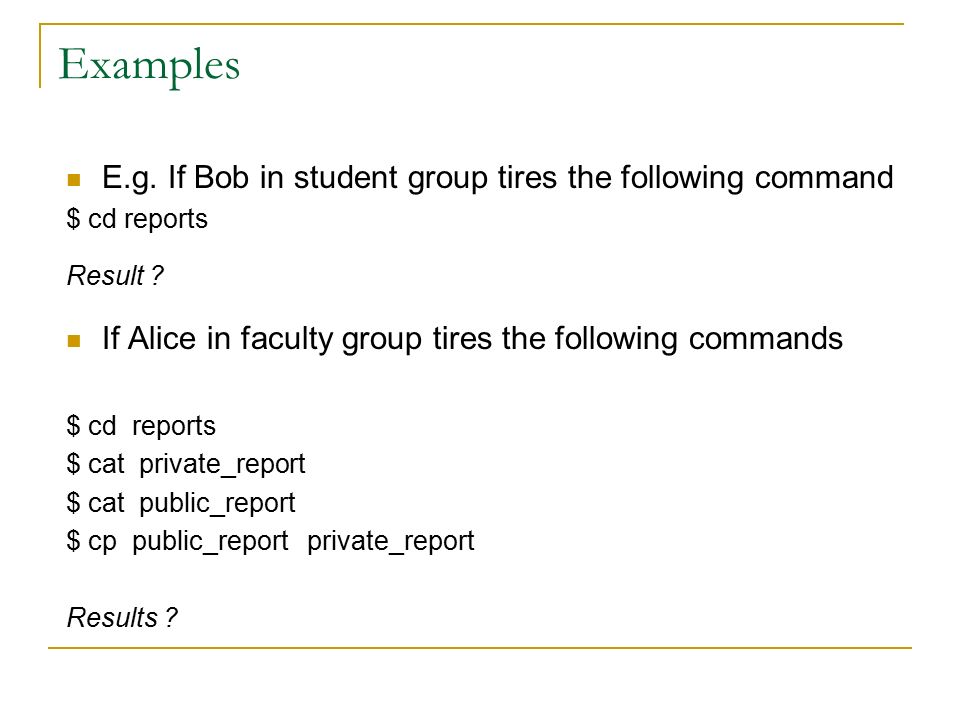Screen dimensions: 960x720
Task: Click the gold horizontal line at slide bottom
Action: click(479, 648)
